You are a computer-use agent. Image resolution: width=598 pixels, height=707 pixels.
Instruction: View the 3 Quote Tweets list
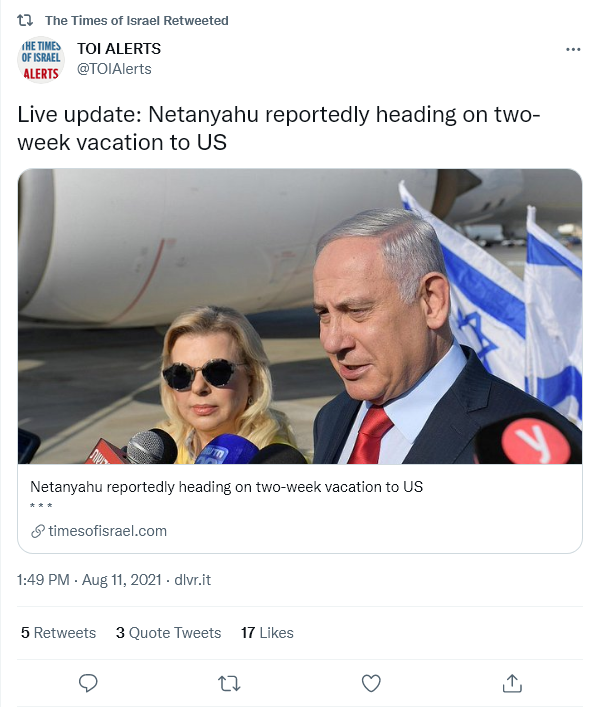pos(169,633)
